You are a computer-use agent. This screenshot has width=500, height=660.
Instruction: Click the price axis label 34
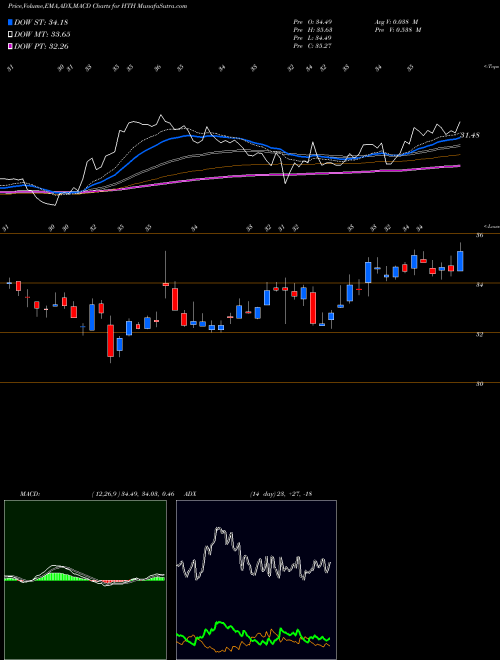pos(480,285)
